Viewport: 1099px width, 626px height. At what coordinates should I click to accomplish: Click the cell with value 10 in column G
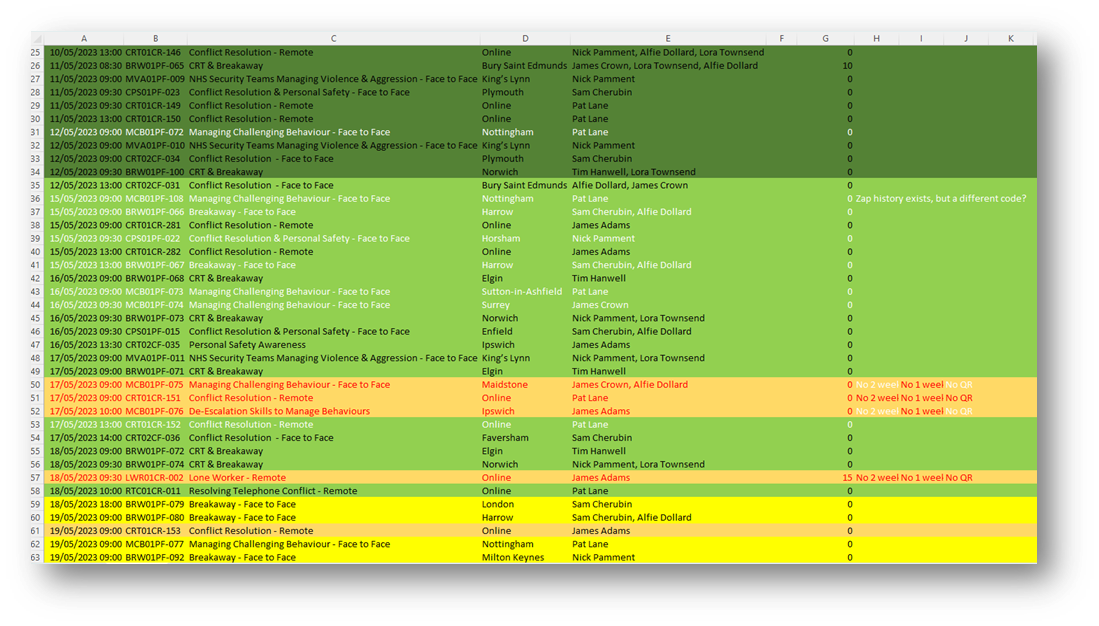(x=847, y=66)
